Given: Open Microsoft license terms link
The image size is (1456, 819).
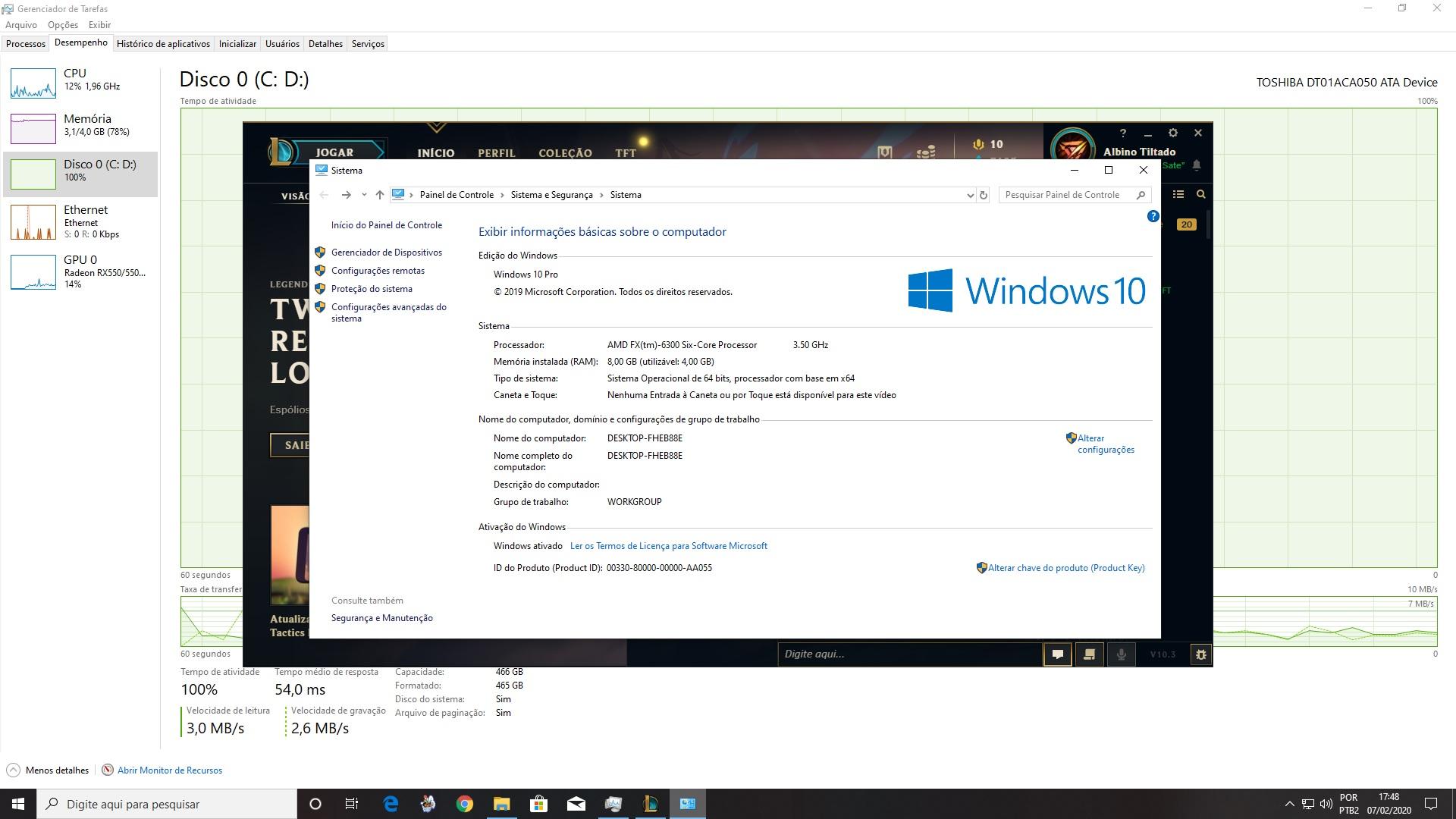Looking at the screenshot, I should (668, 546).
